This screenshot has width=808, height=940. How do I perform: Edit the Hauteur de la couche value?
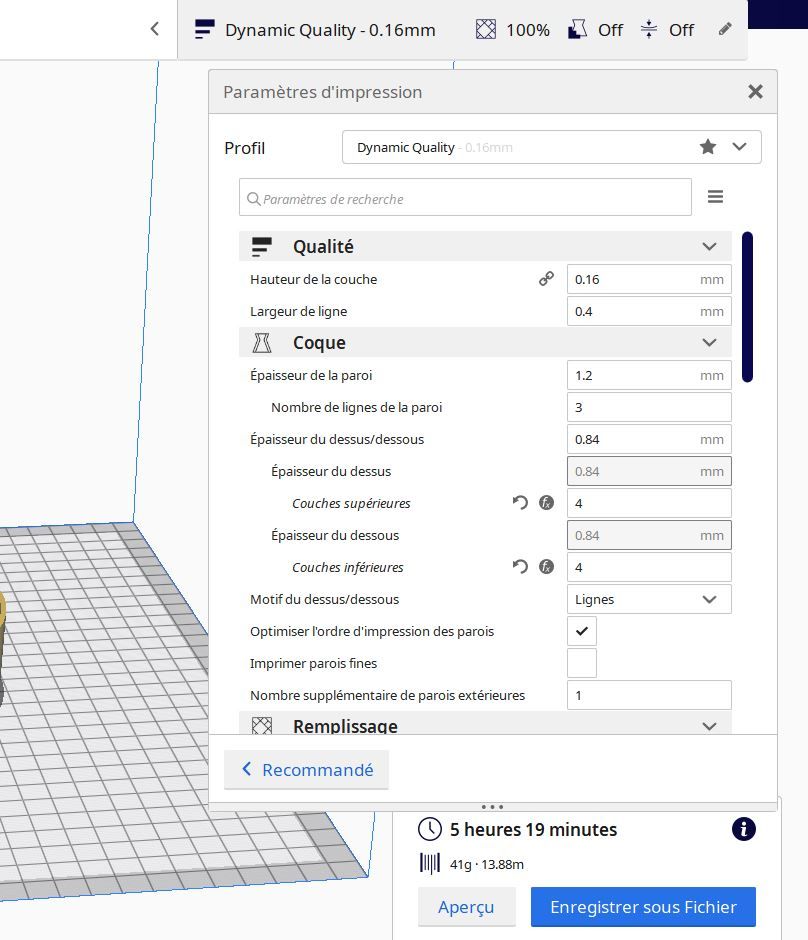[x=649, y=279]
